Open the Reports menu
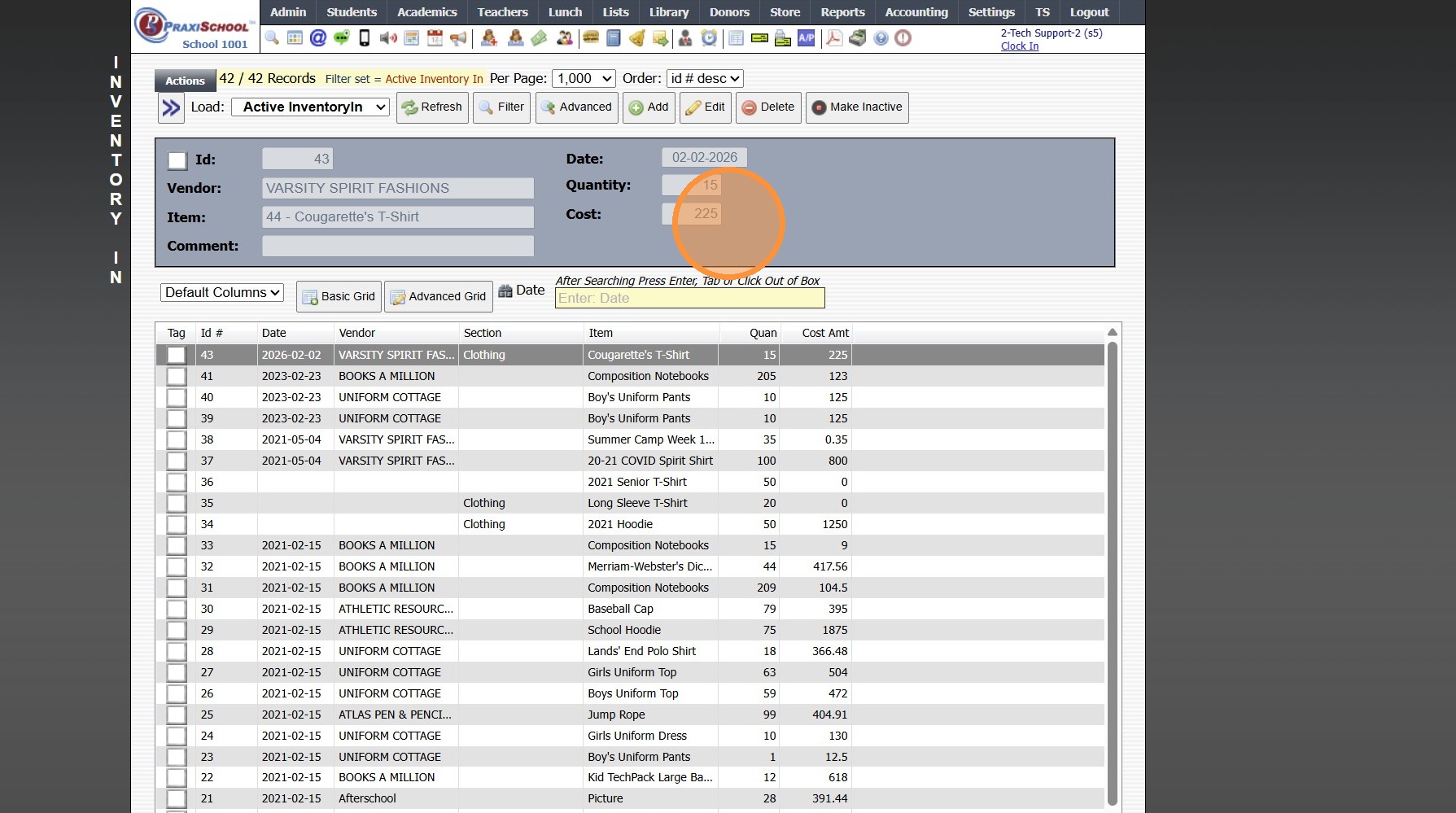Viewport: 1456px width, 813px height. point(842,12)
